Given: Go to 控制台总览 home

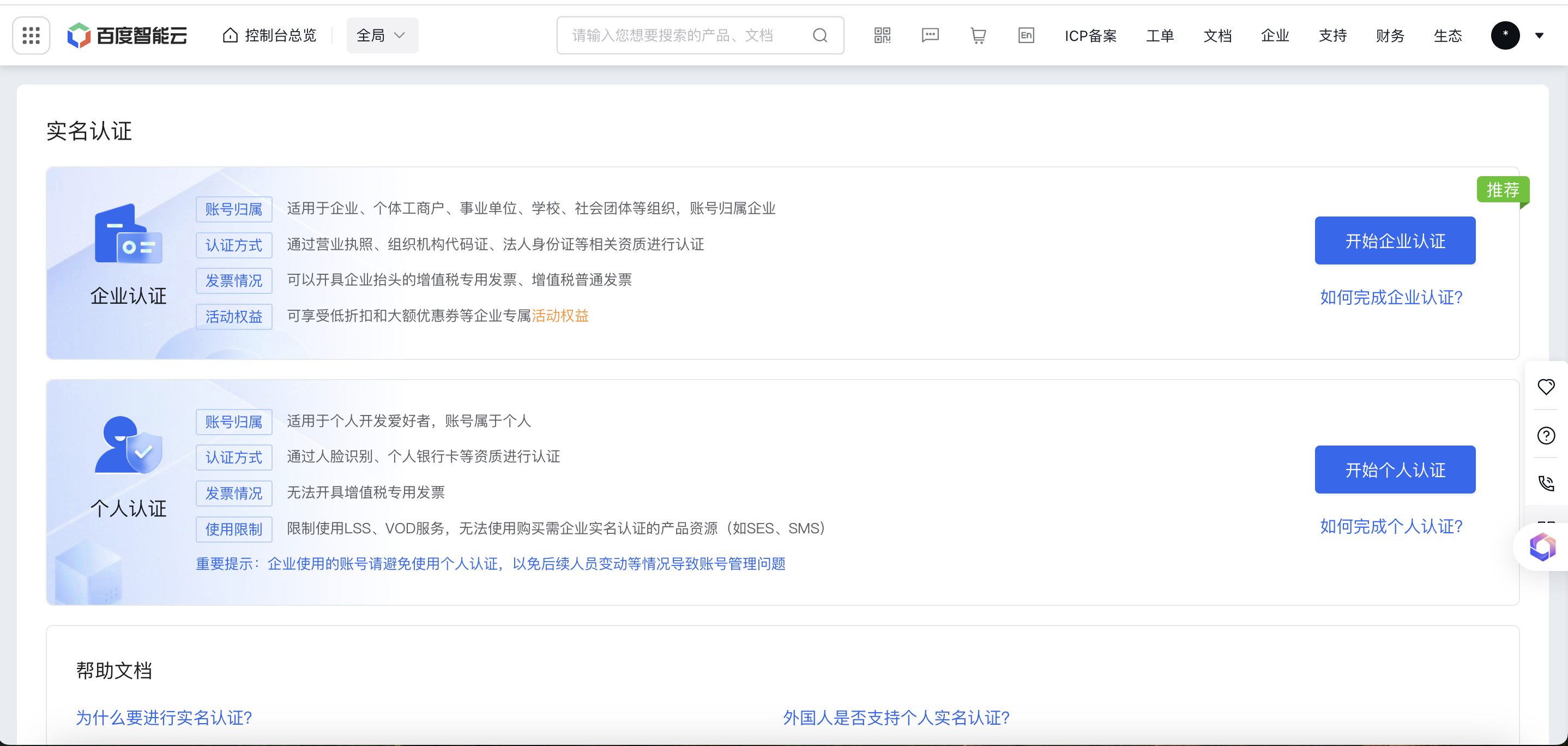Looking at the screenshot, I should point(269,35).
